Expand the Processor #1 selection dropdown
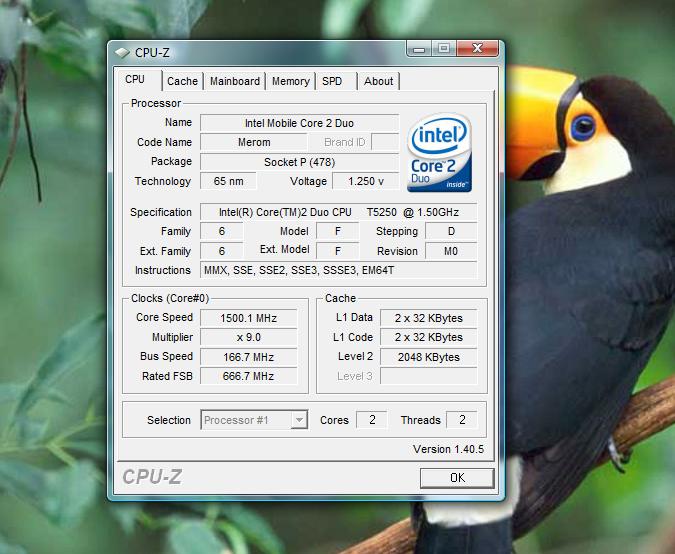 click(299, 420)
